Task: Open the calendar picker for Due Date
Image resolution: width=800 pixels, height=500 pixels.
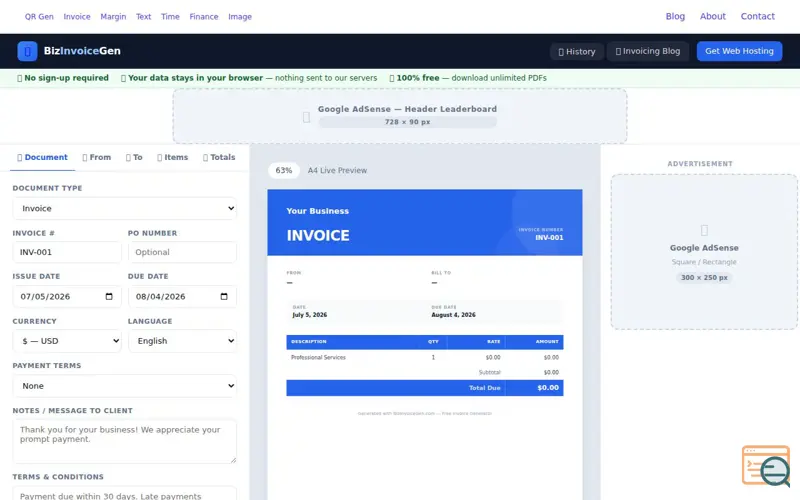Action: [x=223, y=296]
